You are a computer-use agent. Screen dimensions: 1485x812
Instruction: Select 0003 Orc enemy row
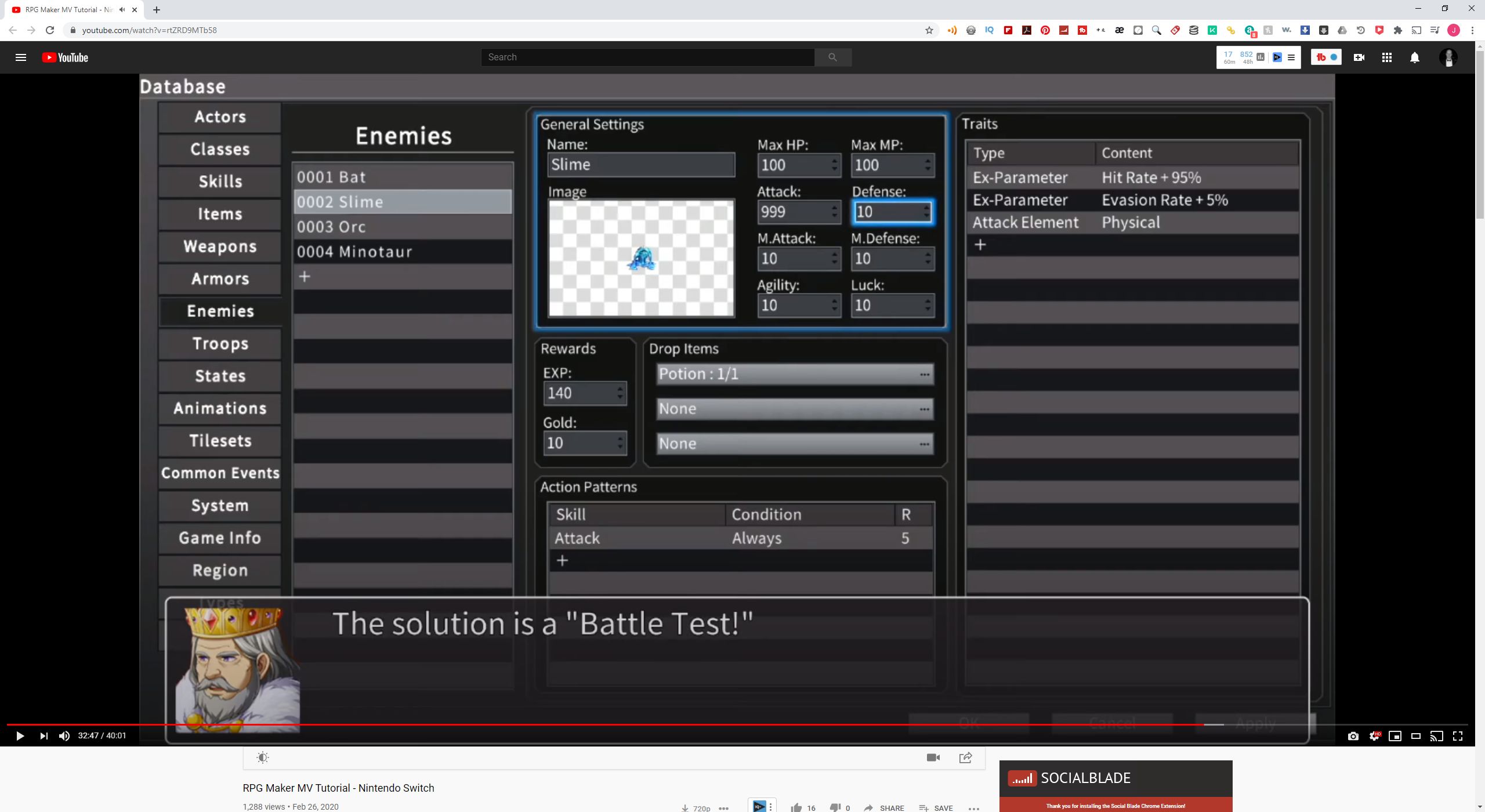point(403,227)
